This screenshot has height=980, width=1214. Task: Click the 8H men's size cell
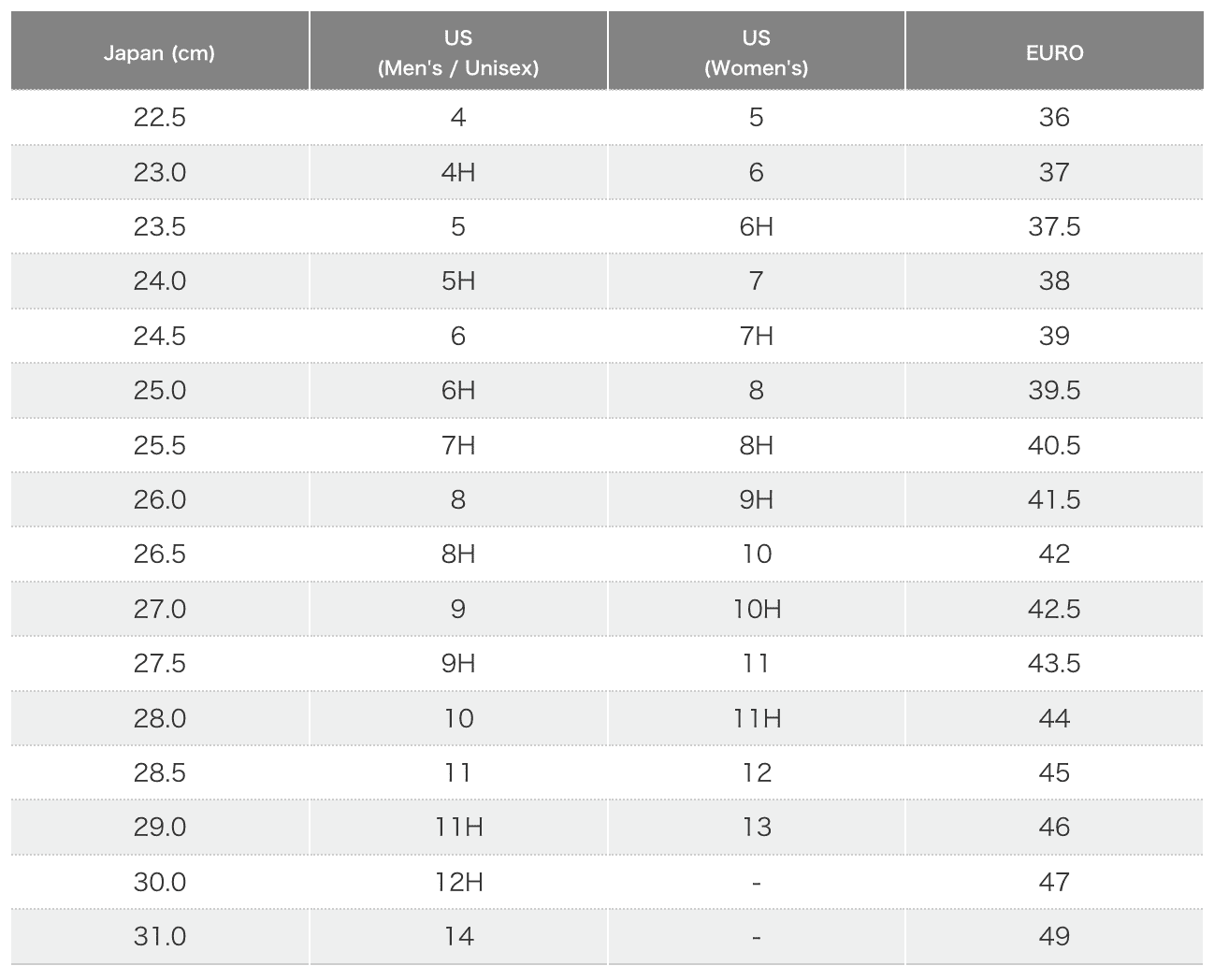458,555
